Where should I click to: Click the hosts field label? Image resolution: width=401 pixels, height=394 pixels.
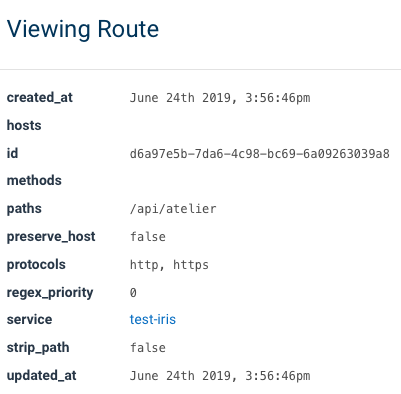click(24, 125)
